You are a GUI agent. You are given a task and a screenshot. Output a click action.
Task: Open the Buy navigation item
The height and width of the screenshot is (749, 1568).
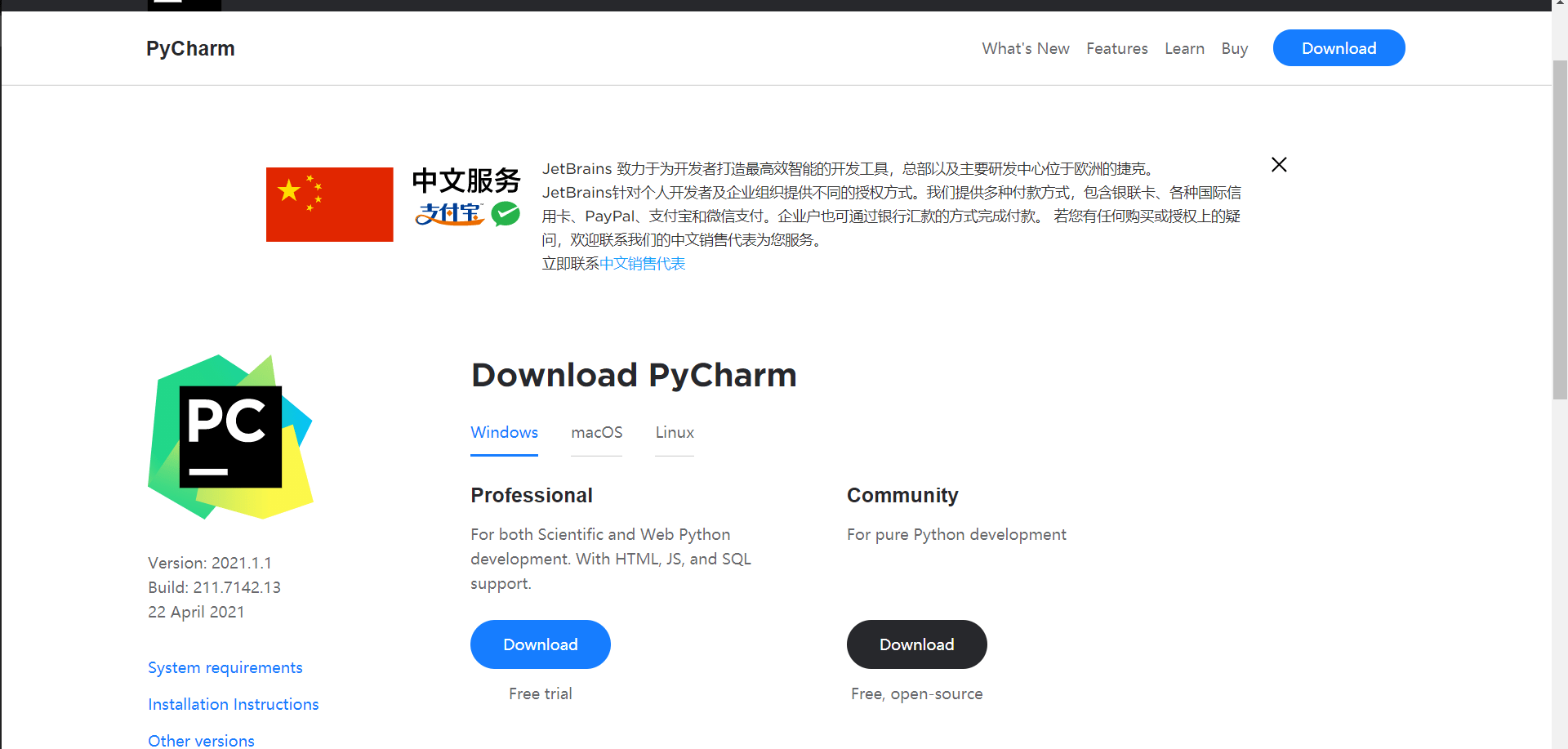[x=1234, y=49]
